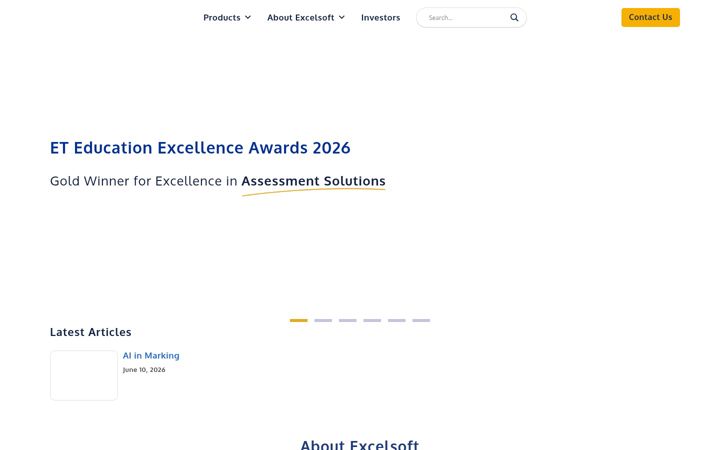This screenshot has height=450, width=720.
Task: Open the Products menu
Action: click(x=222, y=17)
